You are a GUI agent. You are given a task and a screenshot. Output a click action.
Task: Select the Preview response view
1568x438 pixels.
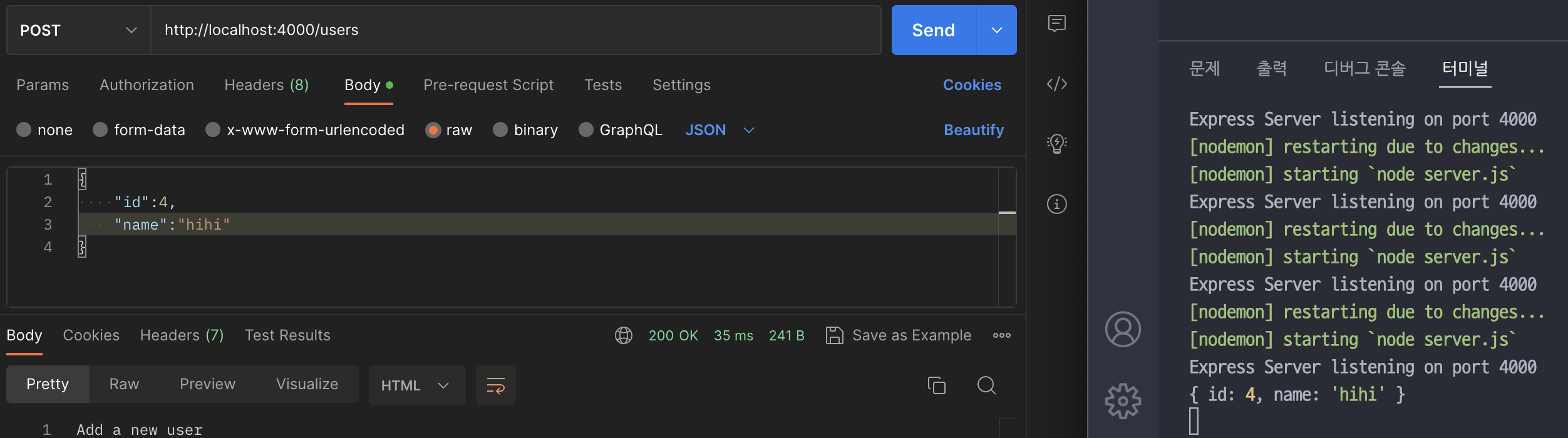pos(207,384)
